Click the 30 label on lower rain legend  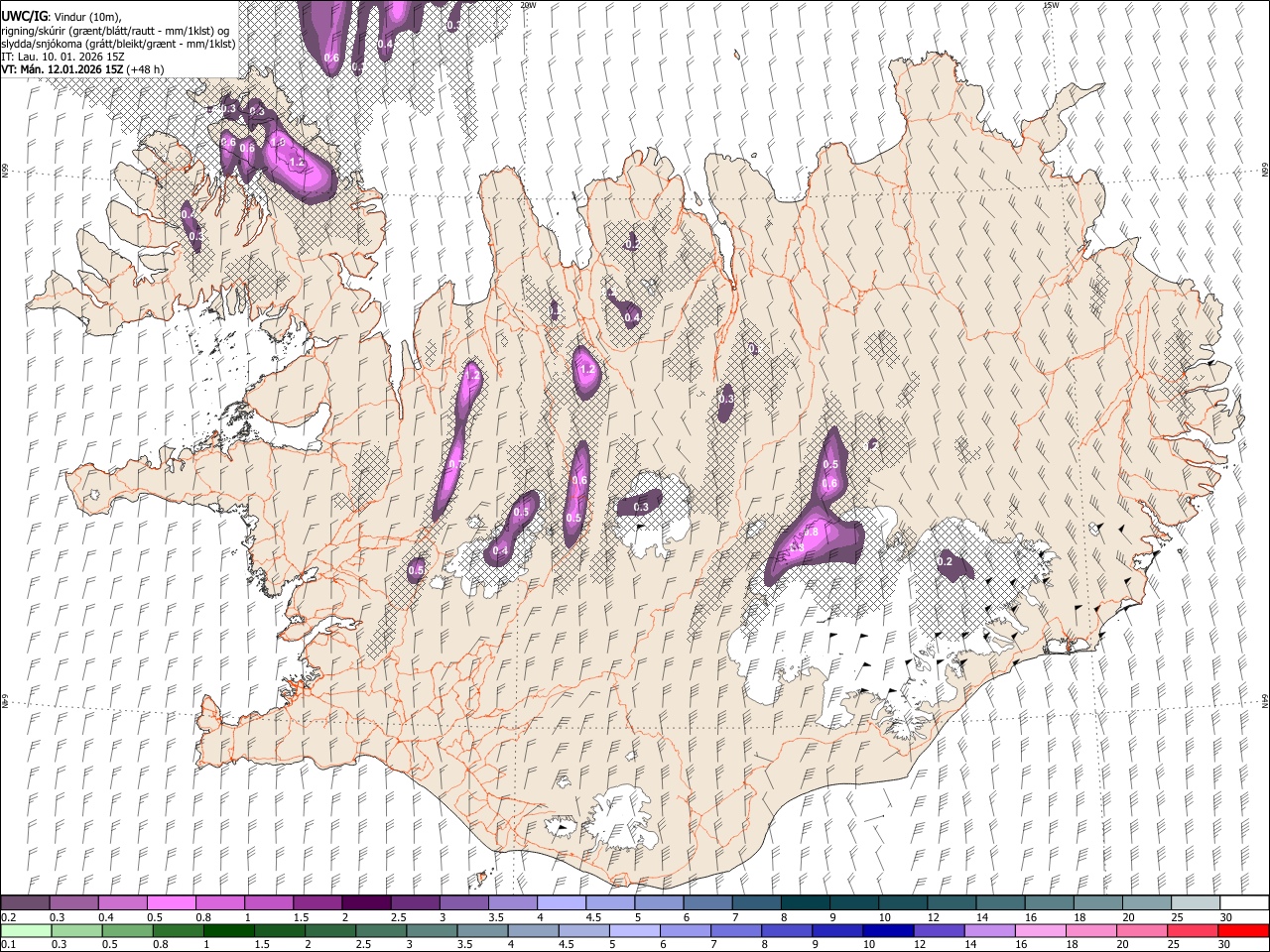tap(1223, 944)
